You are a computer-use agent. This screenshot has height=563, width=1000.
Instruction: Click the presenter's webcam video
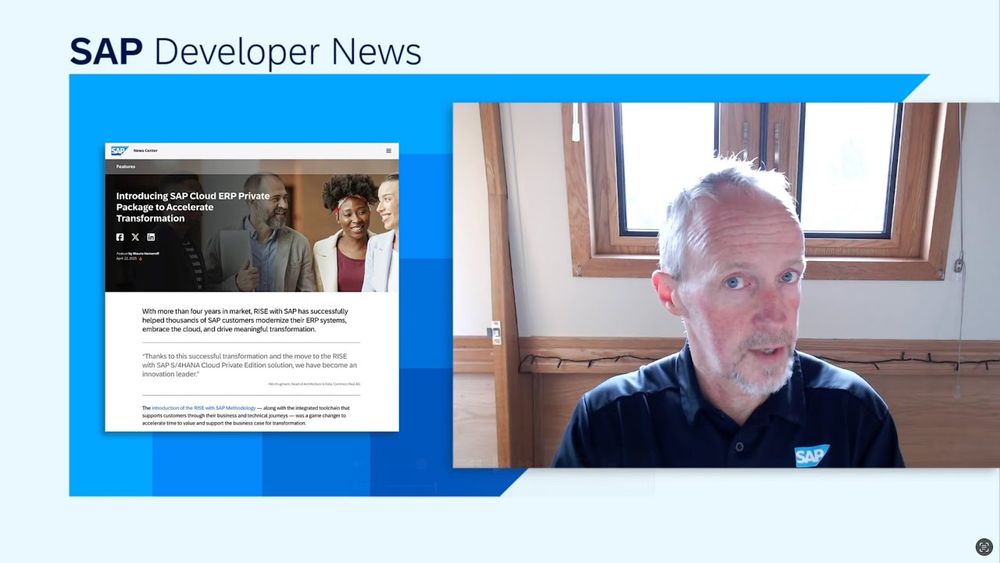click(x=726, y=285)
